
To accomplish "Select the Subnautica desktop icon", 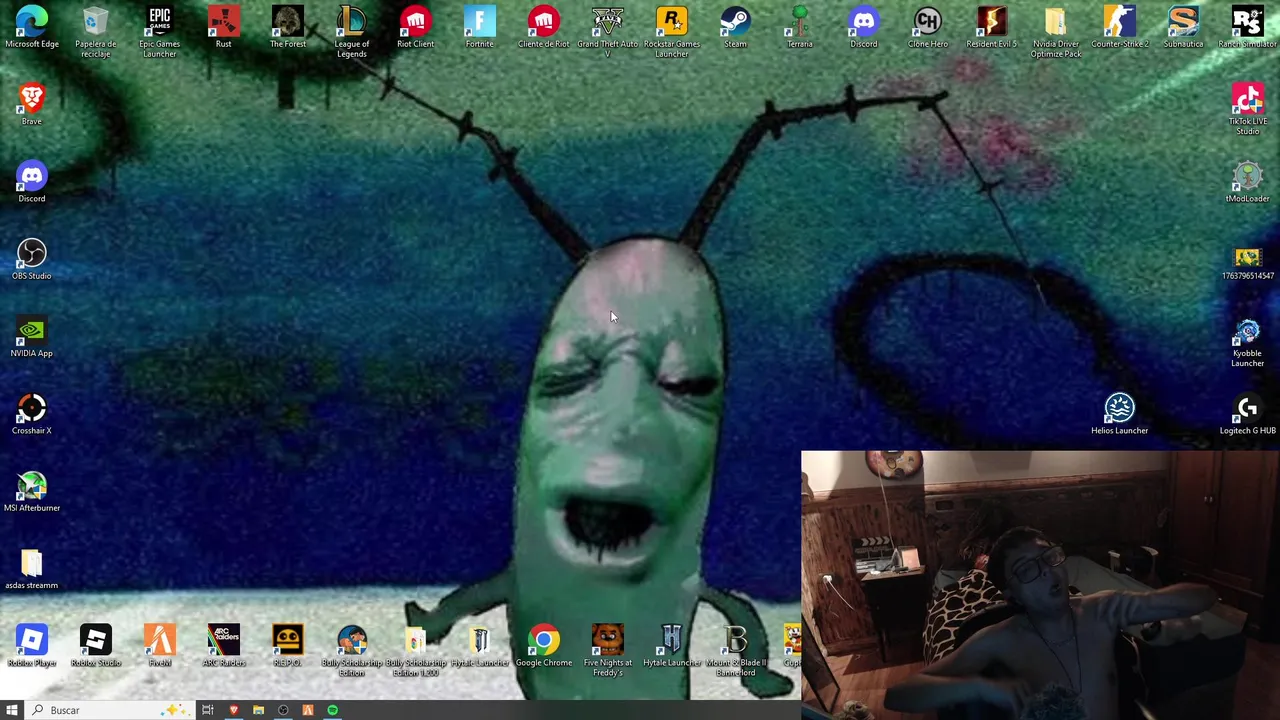I will 1184,28.
